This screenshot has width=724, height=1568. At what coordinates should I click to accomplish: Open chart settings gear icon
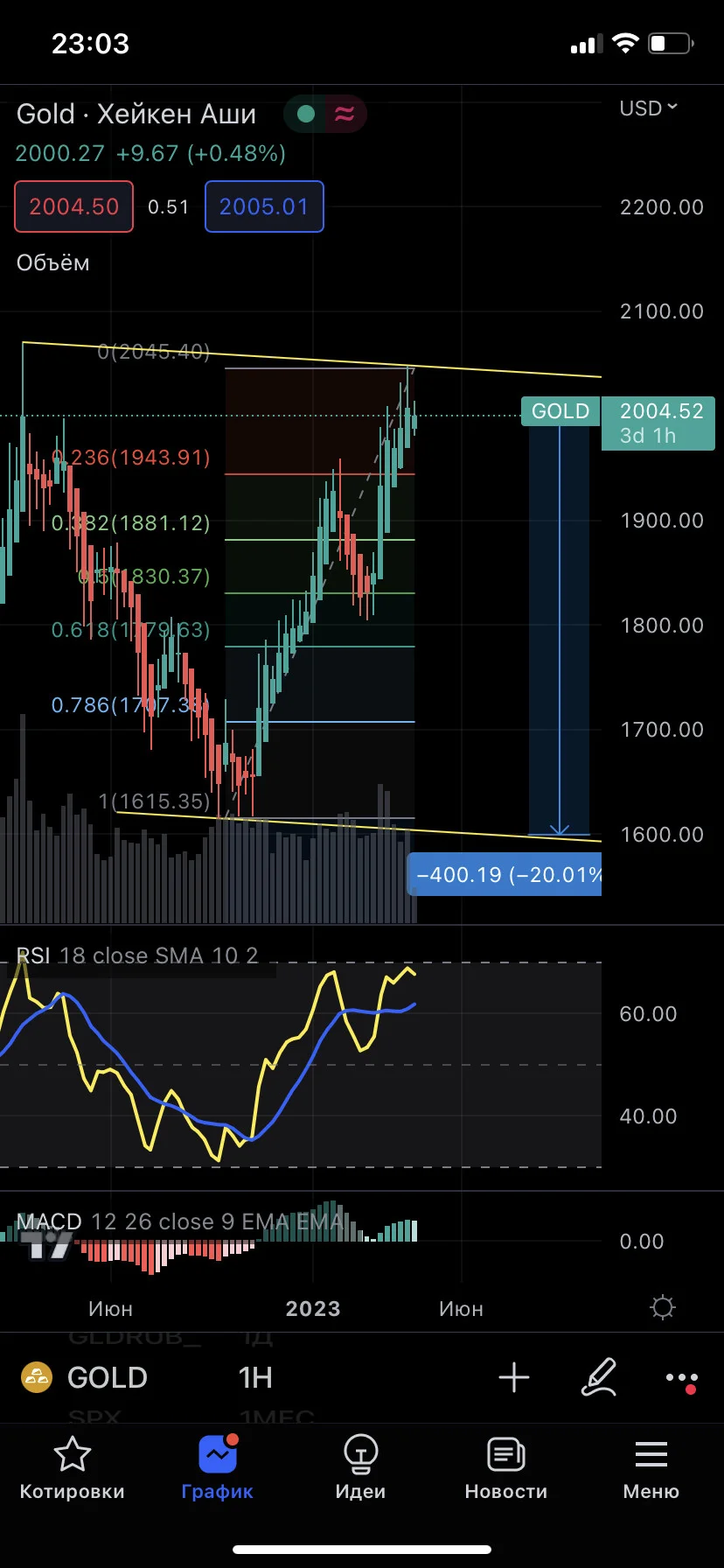coord(663,1307)
